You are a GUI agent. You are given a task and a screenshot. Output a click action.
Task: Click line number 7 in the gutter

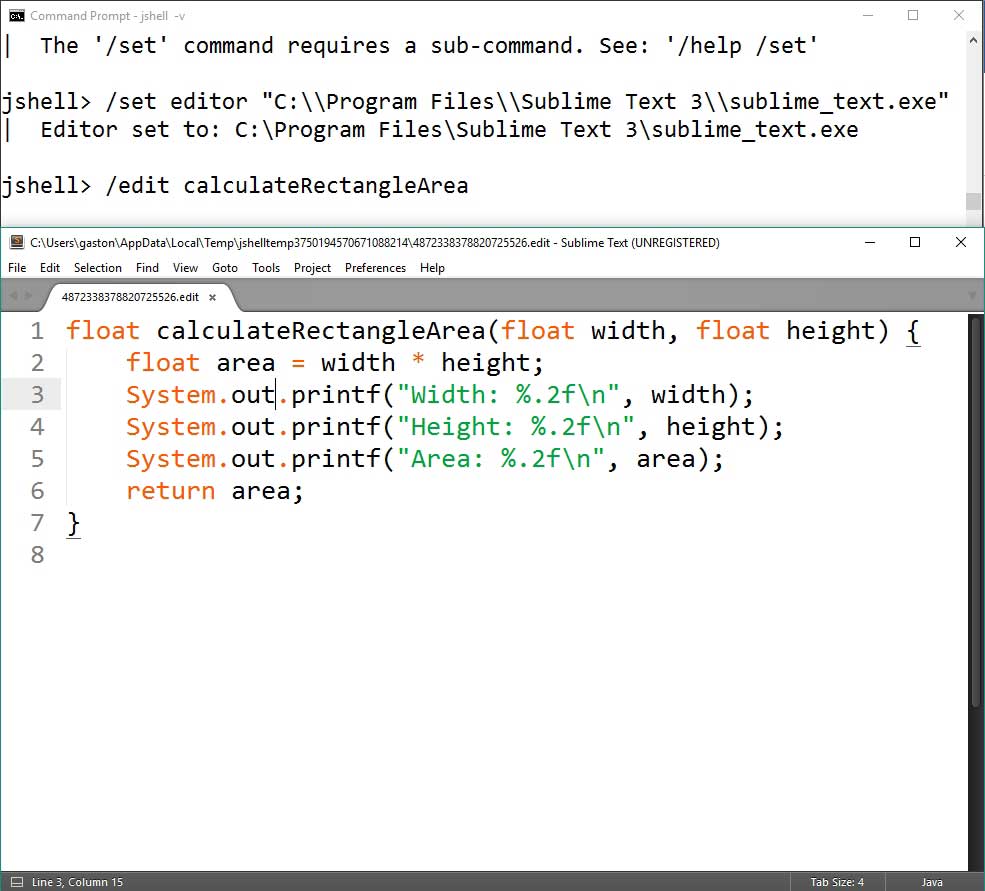[x=37, y=523]
